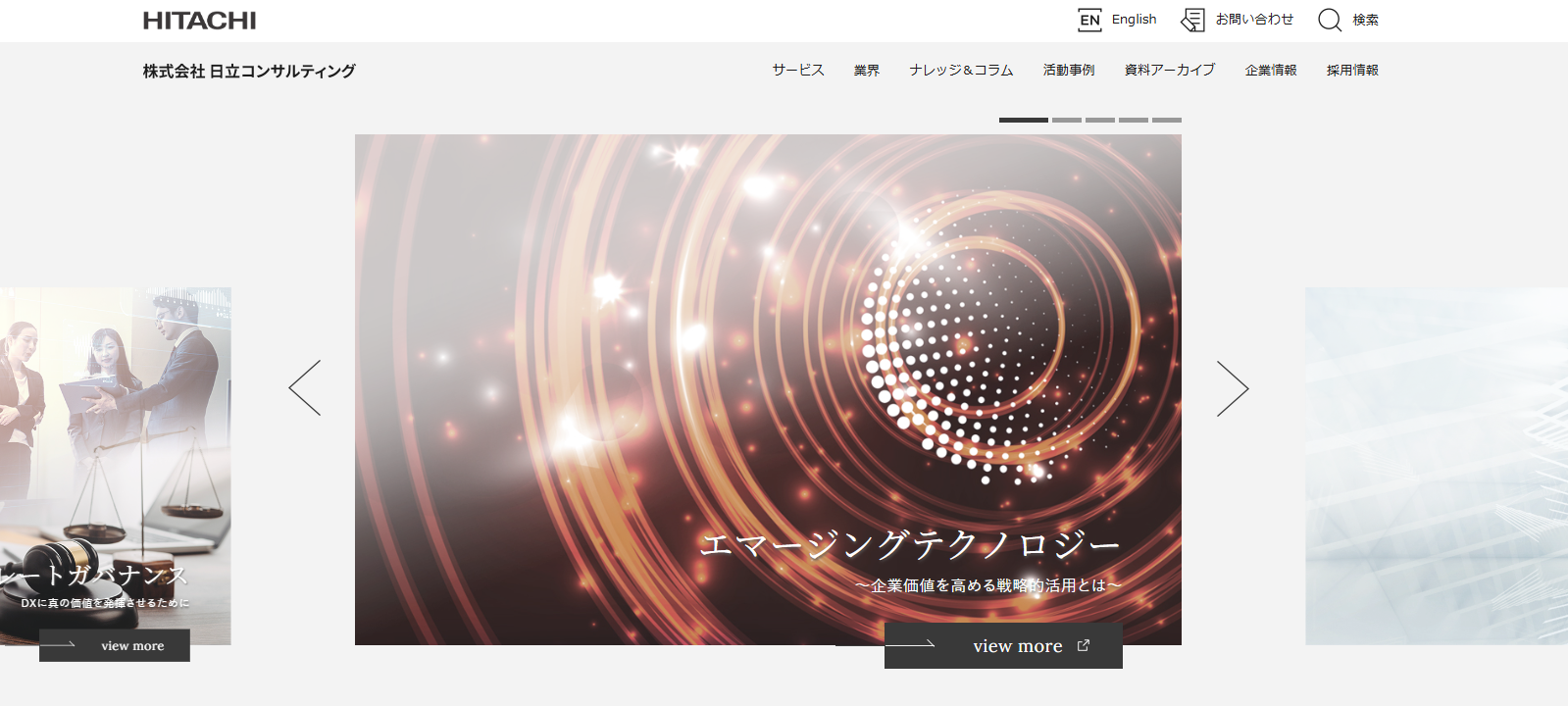Jump to the second carousel slide indicator

coord(1066,120)
